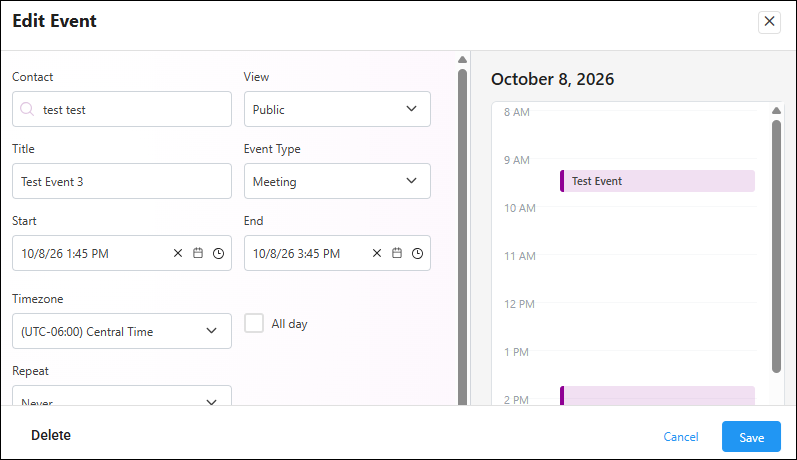The width and height of the screenshot is (797, 460).
Task: Click the 1 PM time label
Action: (x=516, y=352)
